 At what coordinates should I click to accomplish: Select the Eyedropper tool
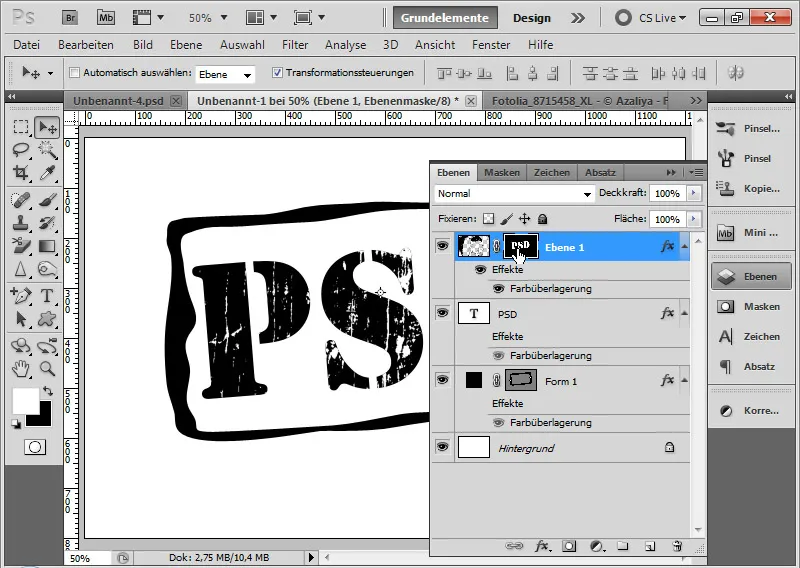47,173
